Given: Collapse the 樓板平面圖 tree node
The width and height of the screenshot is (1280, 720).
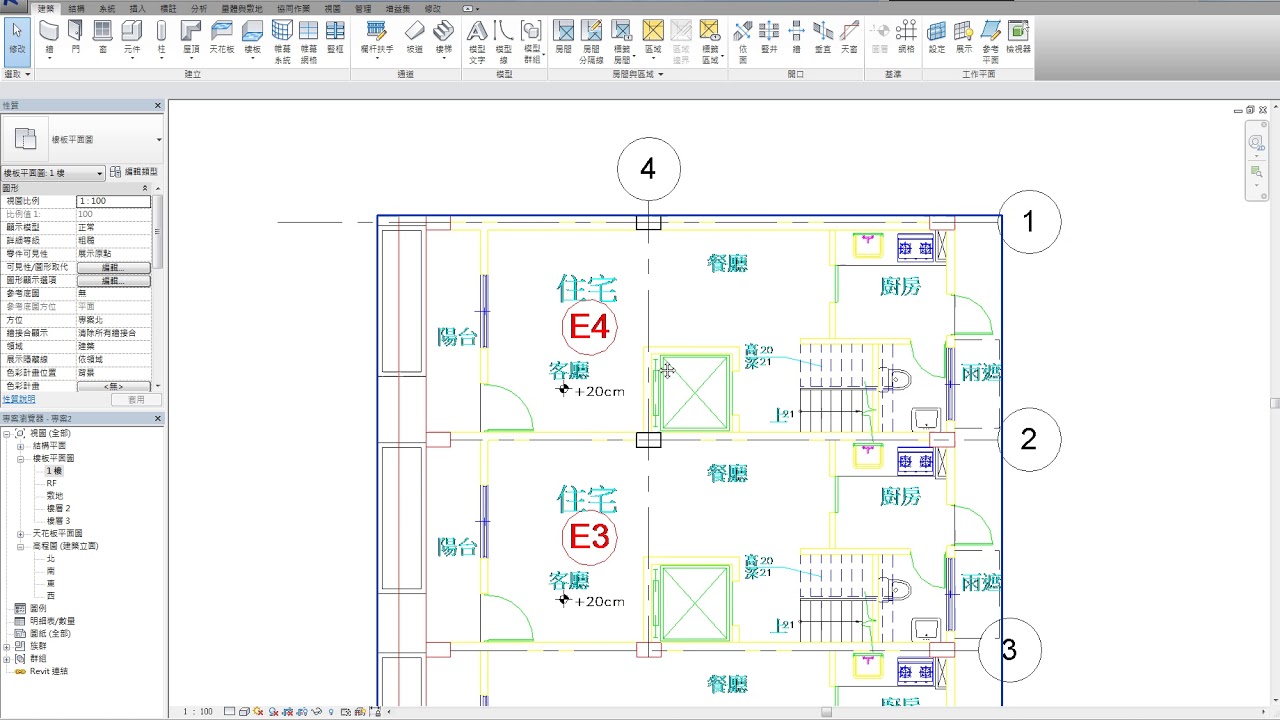Looking at the screenshot, I should point(21,458).
